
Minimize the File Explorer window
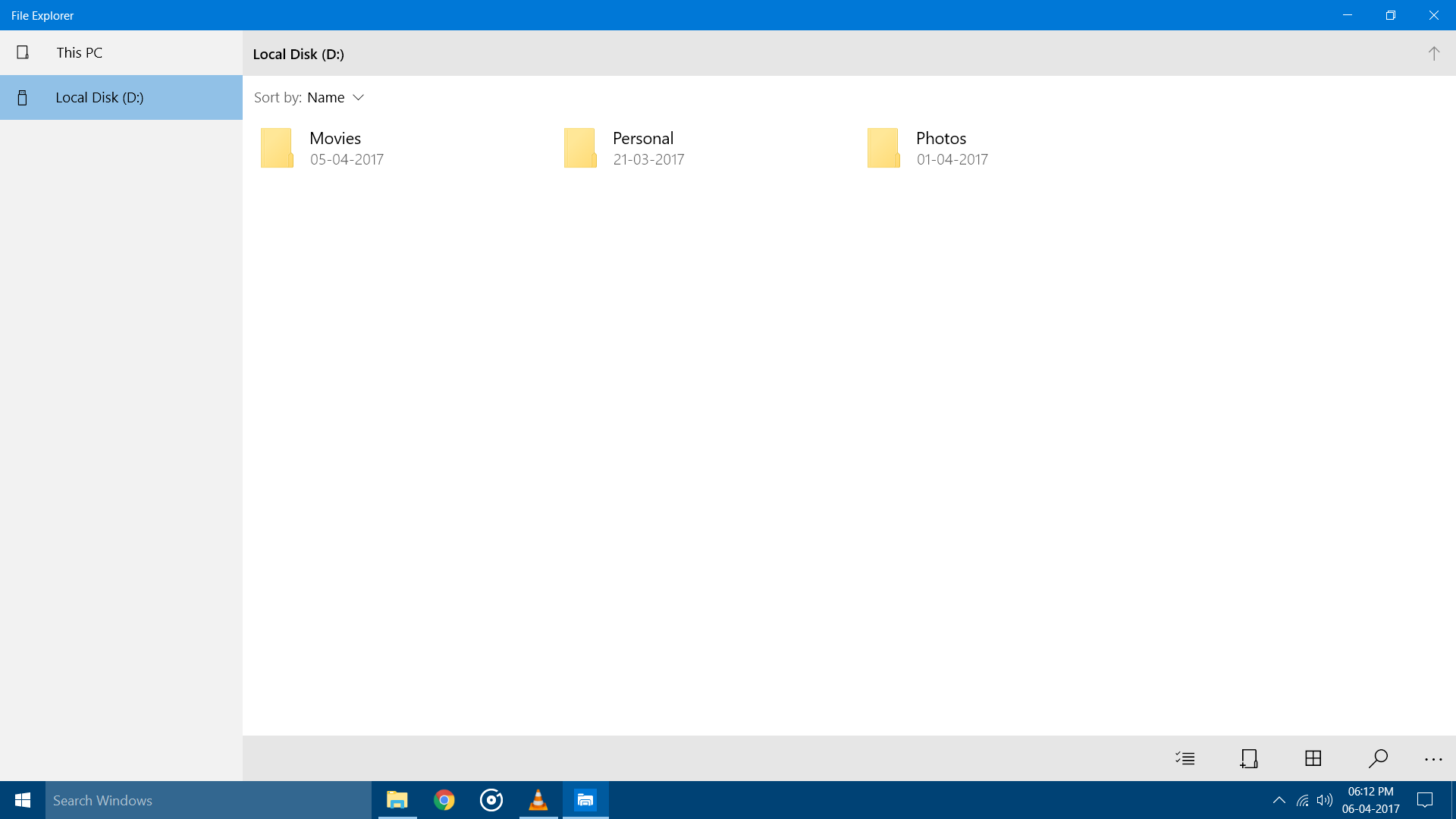(1348, 15)
